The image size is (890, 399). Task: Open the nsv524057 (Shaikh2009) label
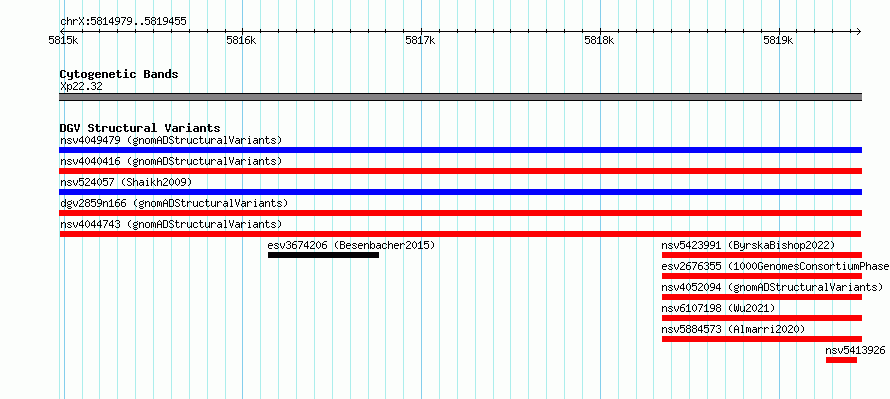pyautogui.click(x=126, y=182)
